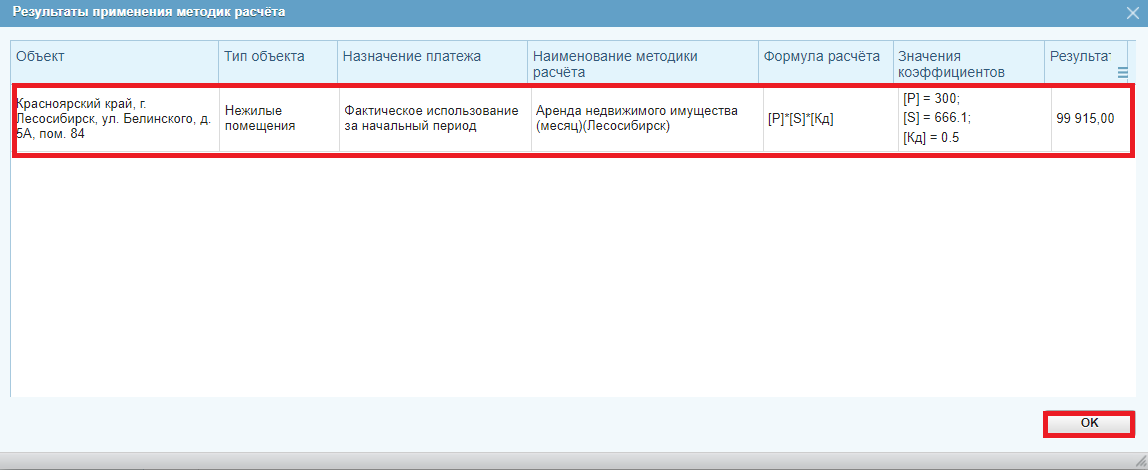
Task: Select the Аренда недвижимого имущества cell
Action: pyautogui.click(x=646, y=118)
